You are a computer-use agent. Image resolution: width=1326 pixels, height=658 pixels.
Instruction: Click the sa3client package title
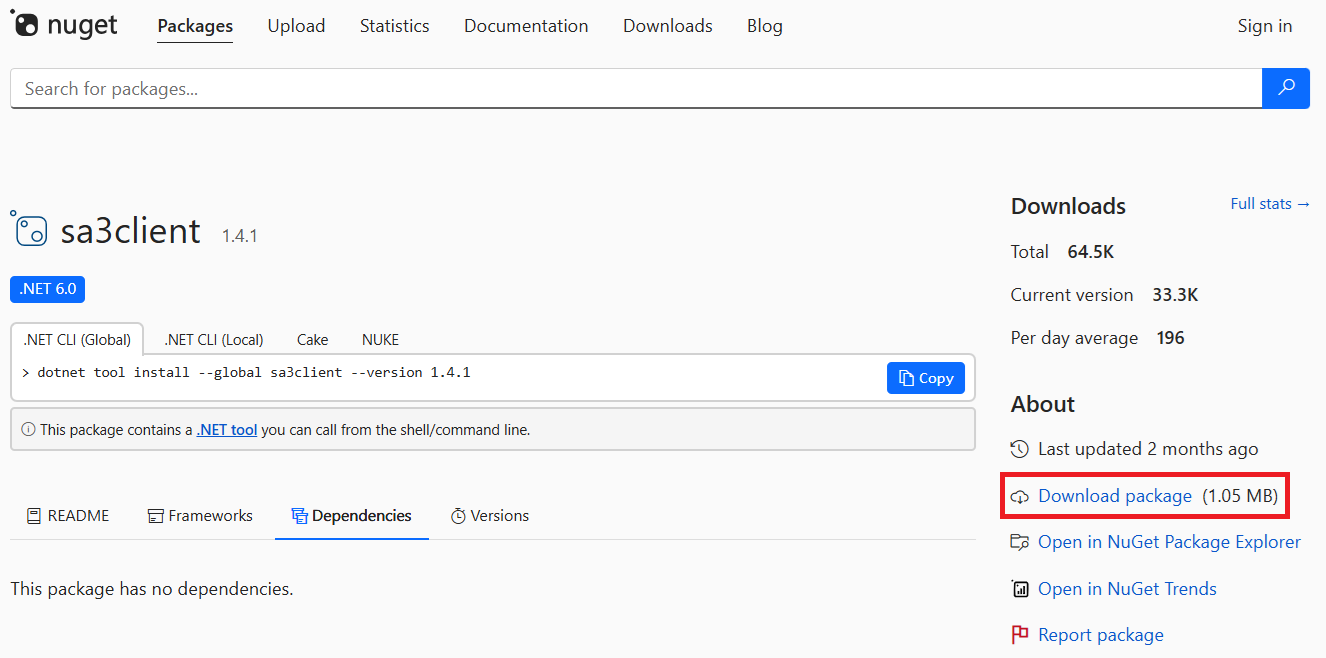(130, 230)
